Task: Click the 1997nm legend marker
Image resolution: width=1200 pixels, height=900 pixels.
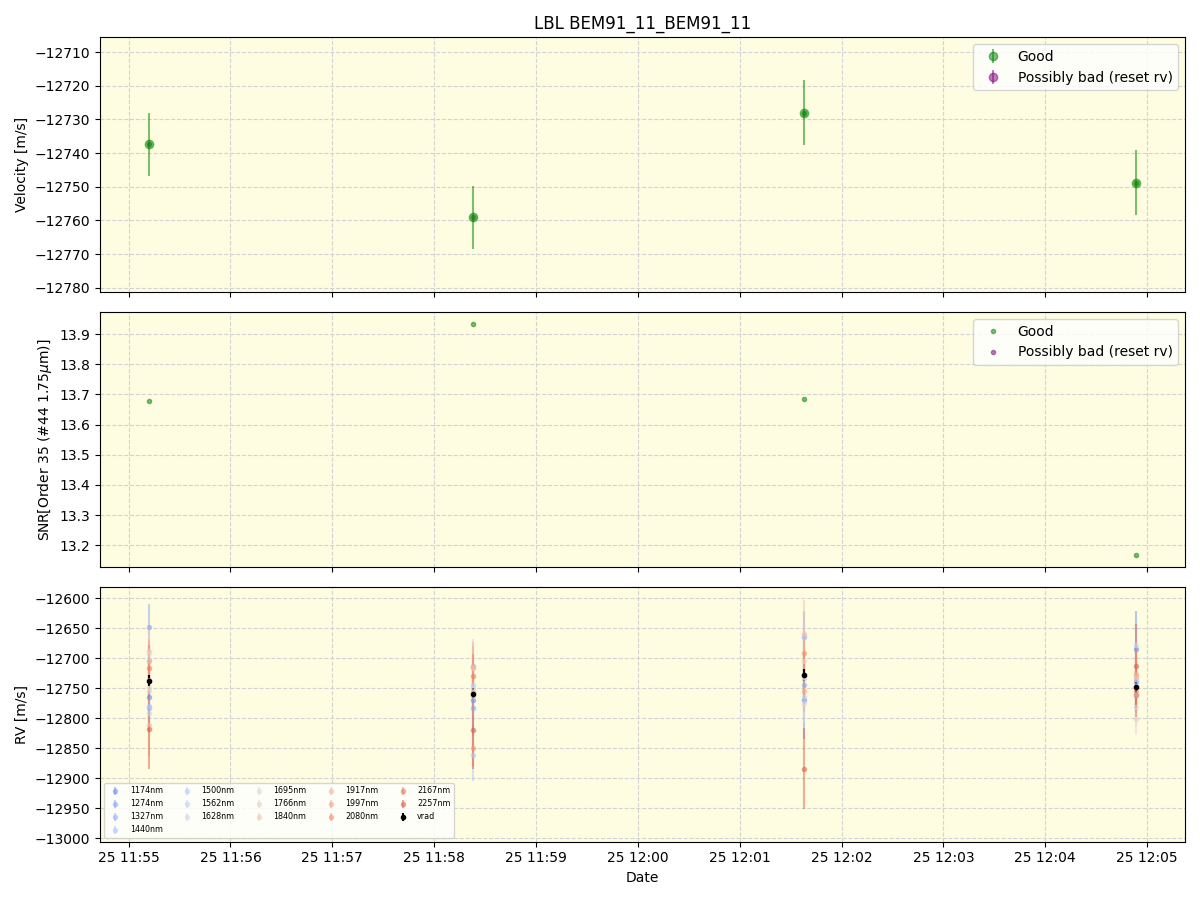Action: pyautogui.click(x=331, y=804)
